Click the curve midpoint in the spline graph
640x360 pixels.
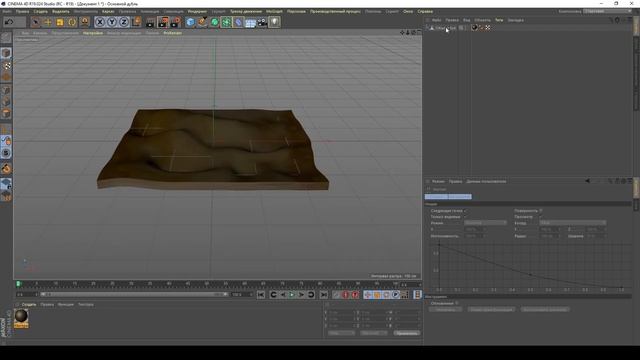coord(530,275)
